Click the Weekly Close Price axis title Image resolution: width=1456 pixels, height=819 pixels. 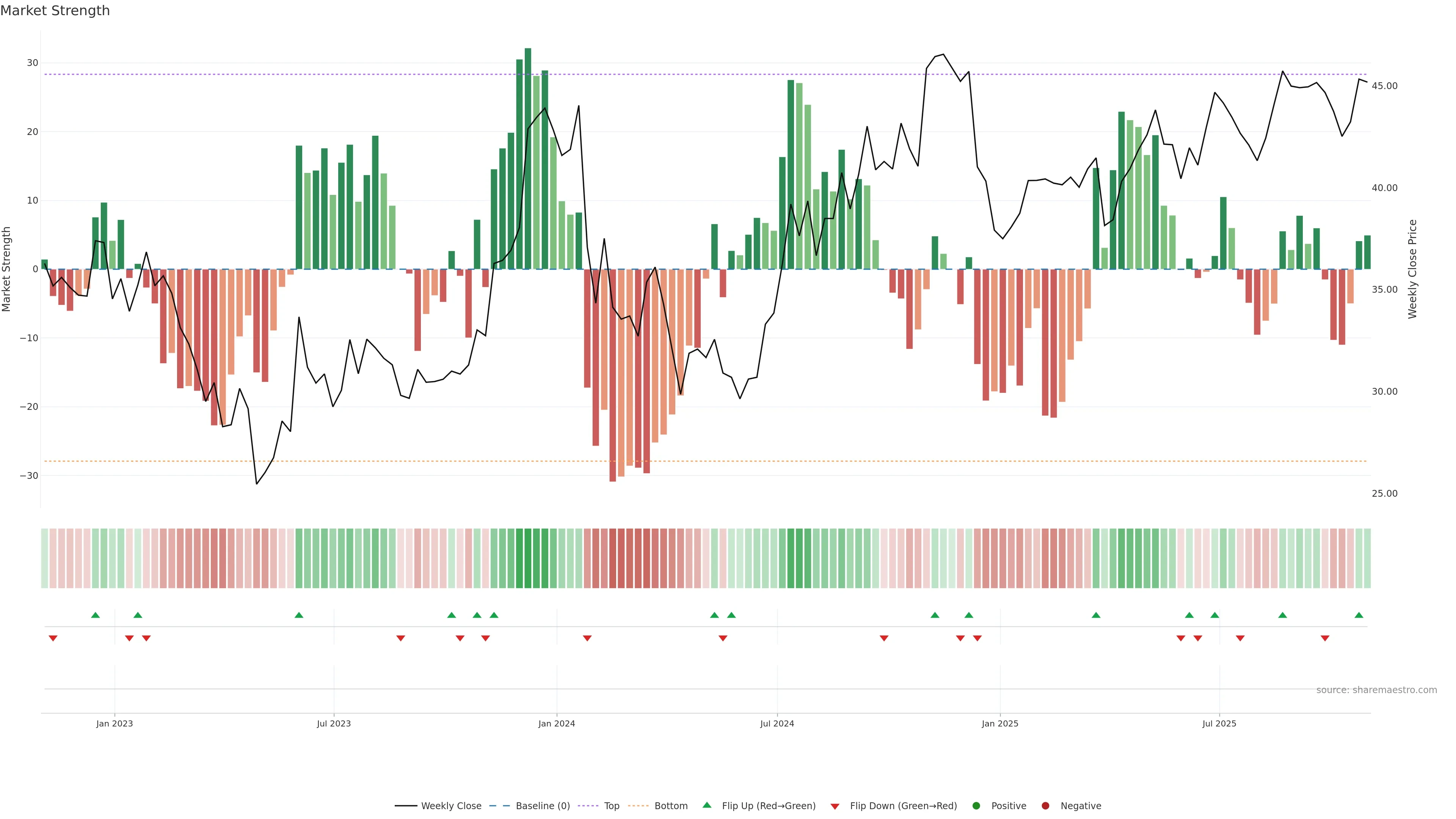(1412, 269)
